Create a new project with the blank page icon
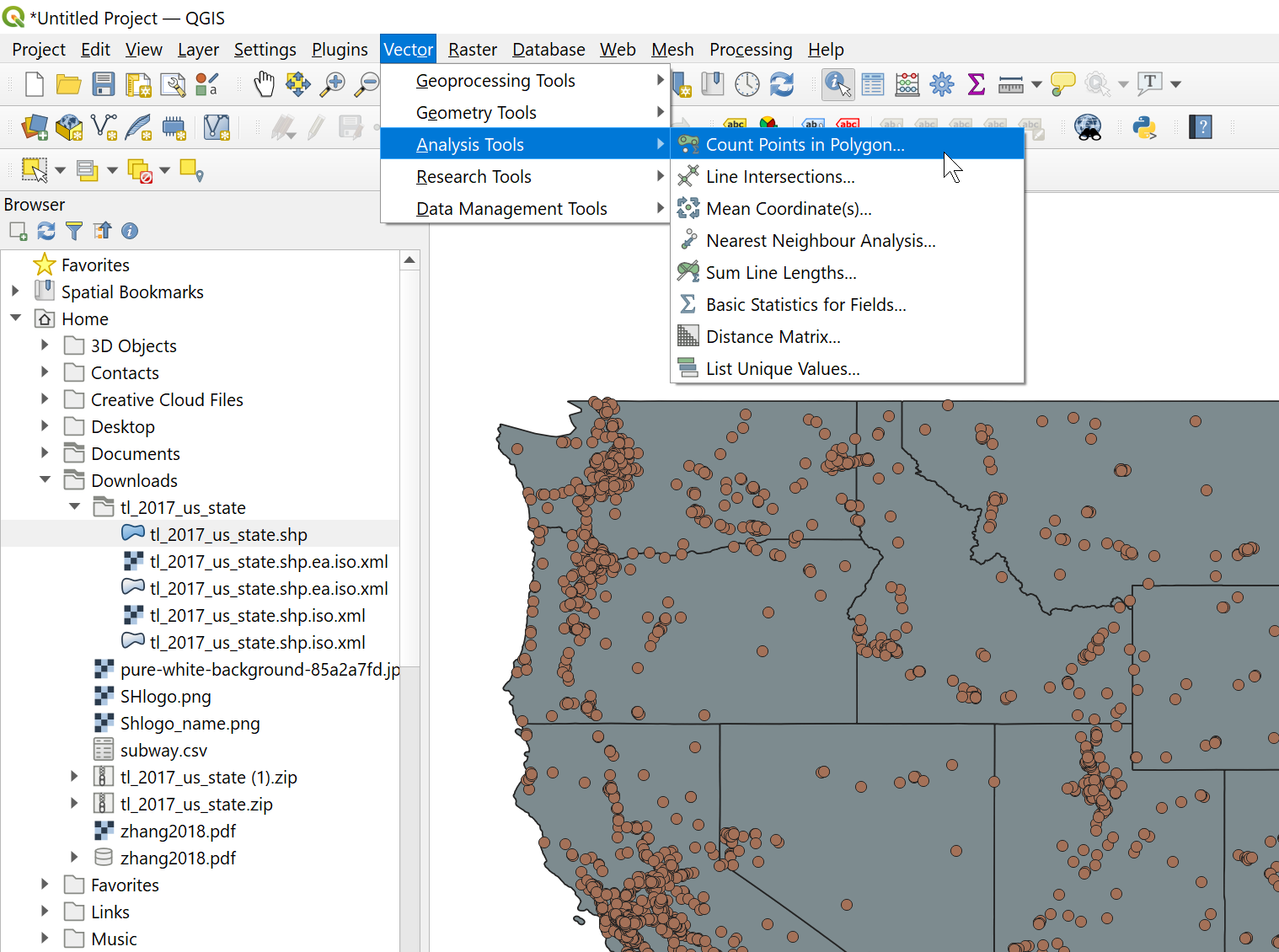The image size is (1279, 952). tap(35, 83)
